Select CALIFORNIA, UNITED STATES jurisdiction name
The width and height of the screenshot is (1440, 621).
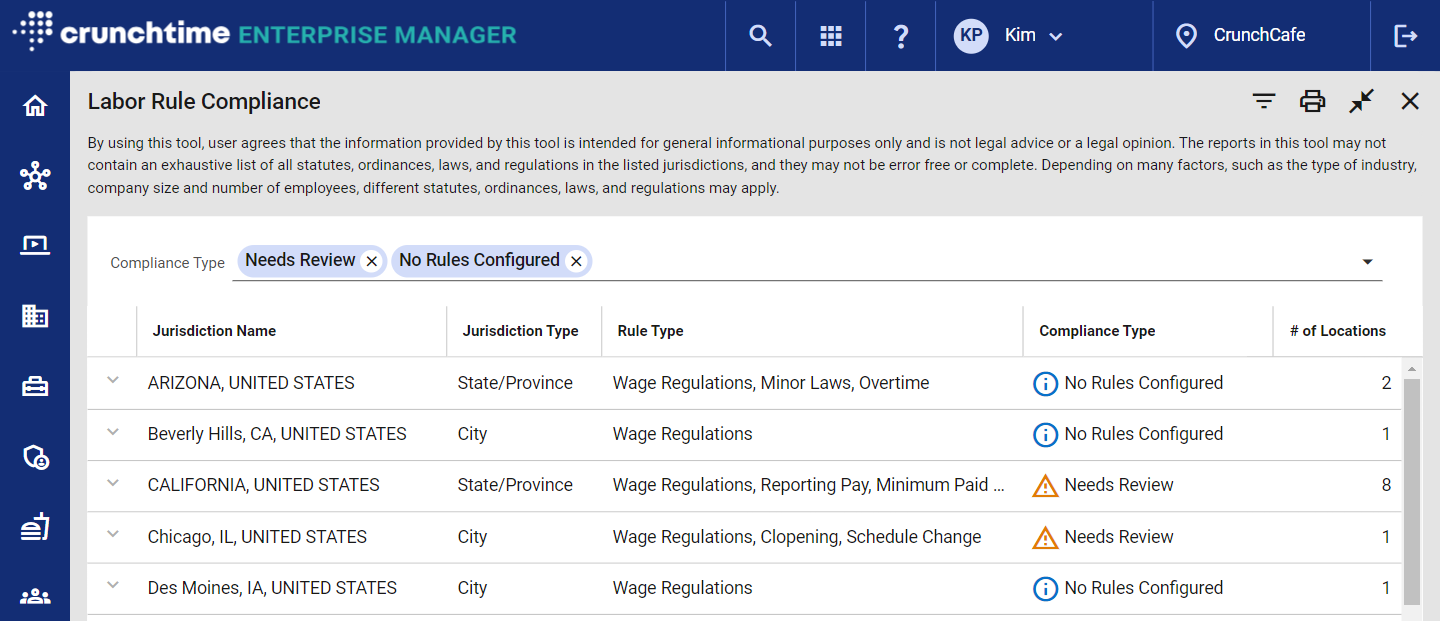[264, 485]
